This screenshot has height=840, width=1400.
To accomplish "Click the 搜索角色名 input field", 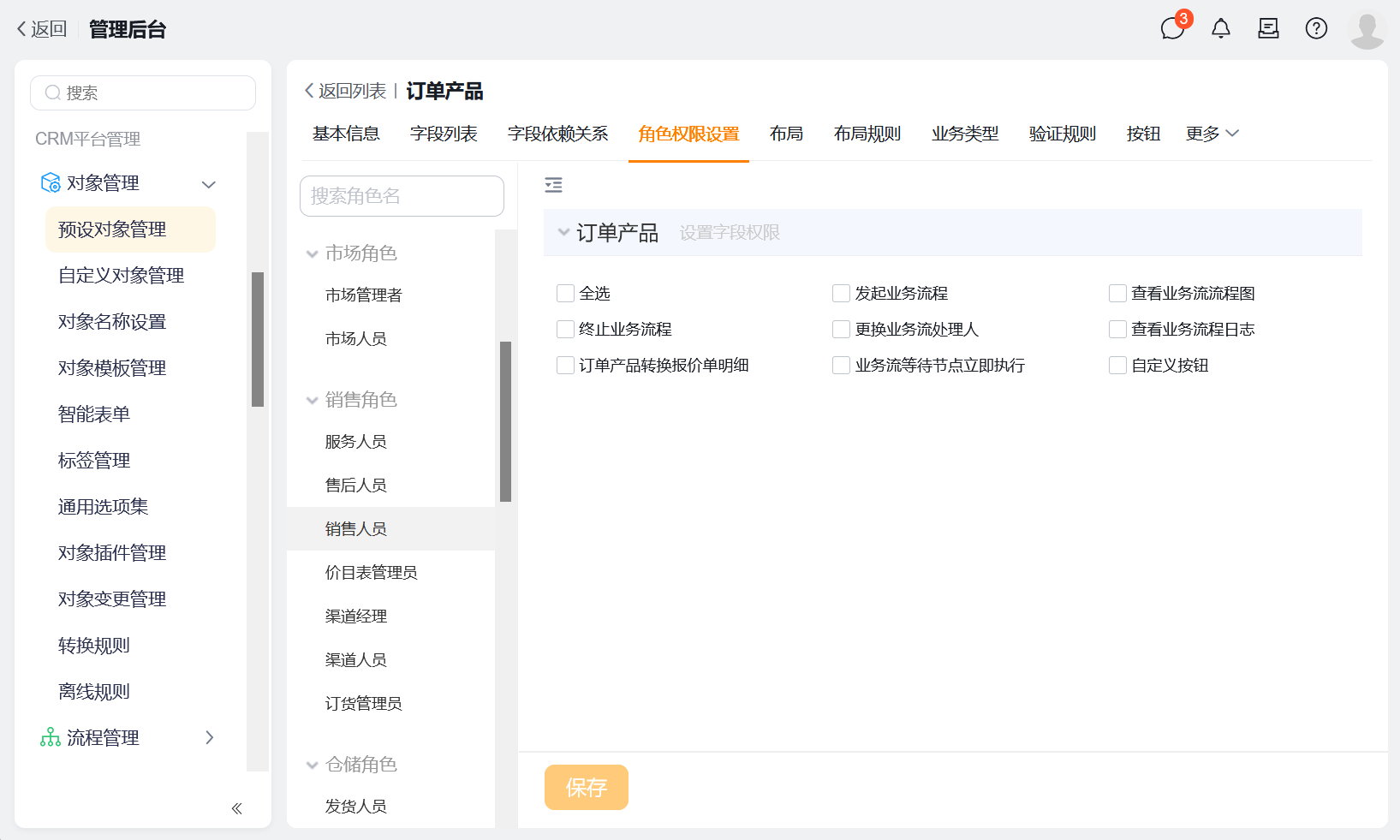I will (x=402, y=196).
